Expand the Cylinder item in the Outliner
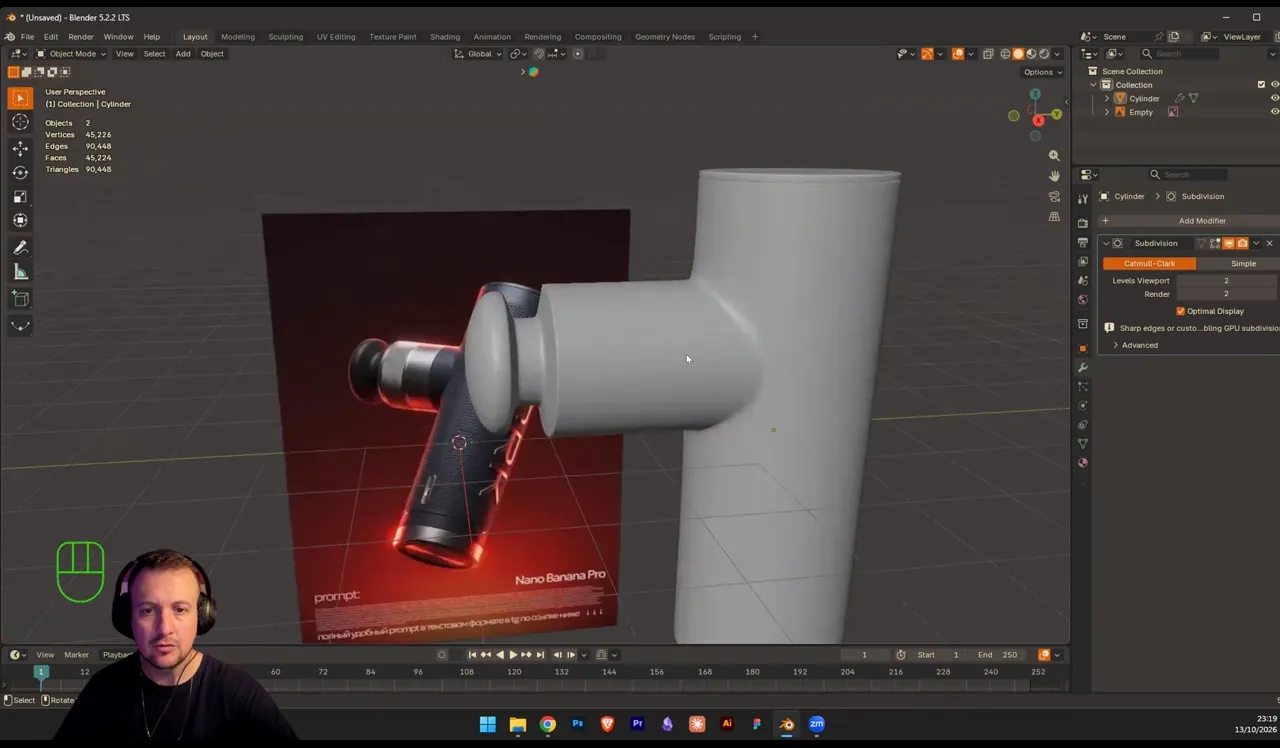Image resolution: width=1280 pixels, height=748 pixels. (1106, 98)
